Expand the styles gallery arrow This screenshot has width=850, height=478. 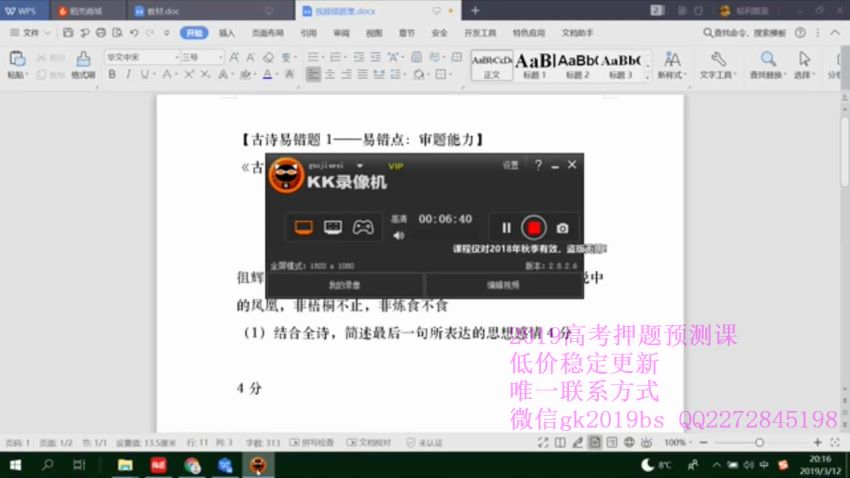[647, 77]
